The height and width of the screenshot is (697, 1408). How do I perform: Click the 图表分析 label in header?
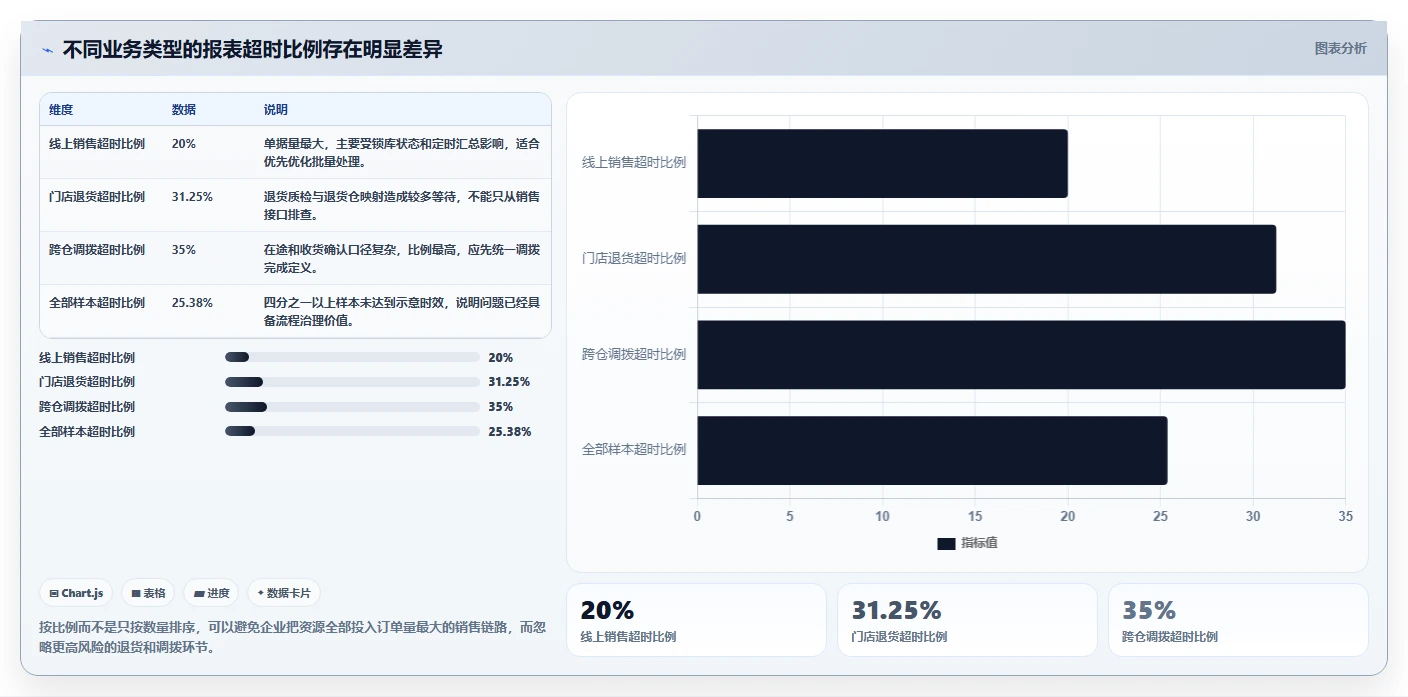[x=1340, y=49]
